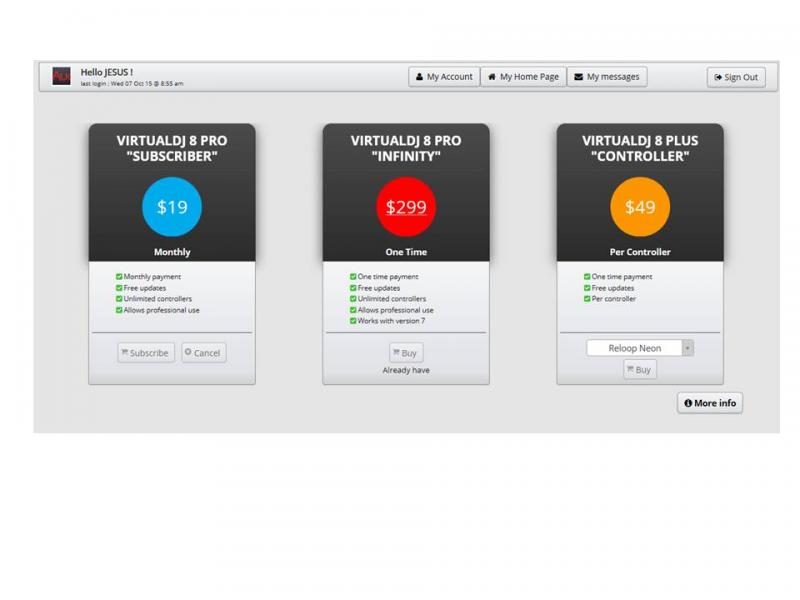Open the Reloop Neon controller dropdown
Screen dimensions: 800x600
click(x=635, y=348)
